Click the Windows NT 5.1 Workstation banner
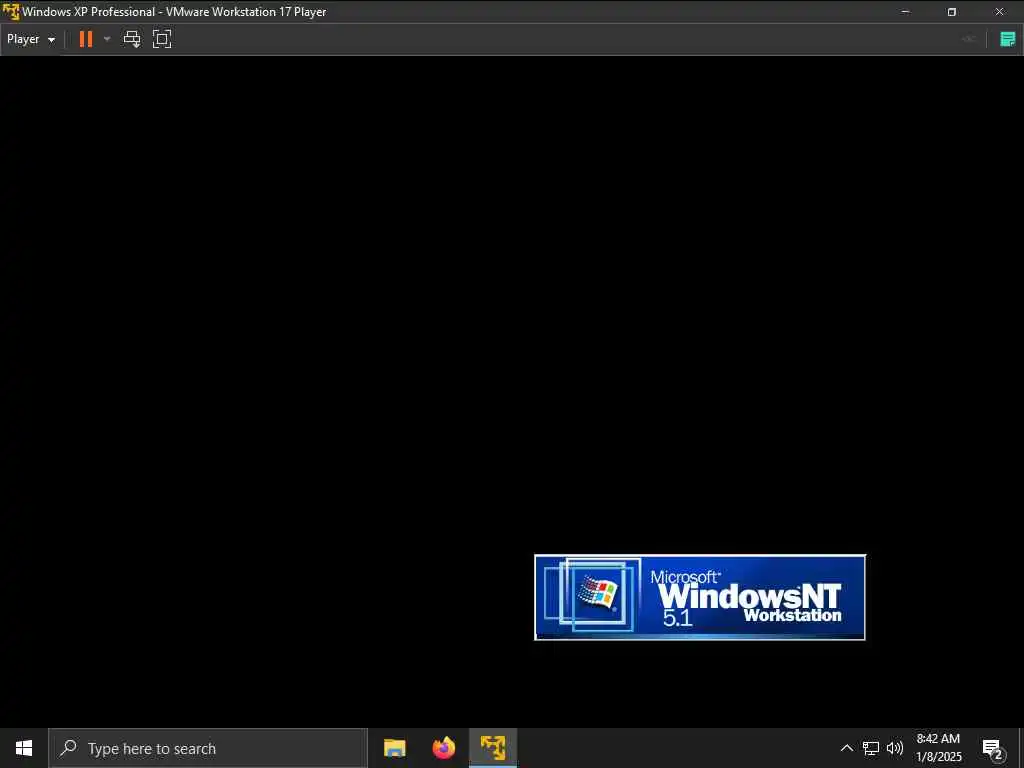The width and height of the screenshot is (1024, 768). (x=699, y=597)
